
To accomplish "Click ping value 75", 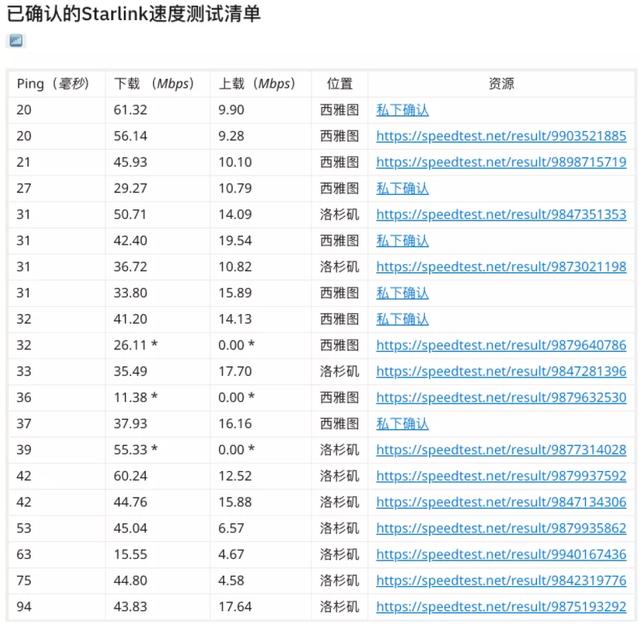I will coord(24,580).
